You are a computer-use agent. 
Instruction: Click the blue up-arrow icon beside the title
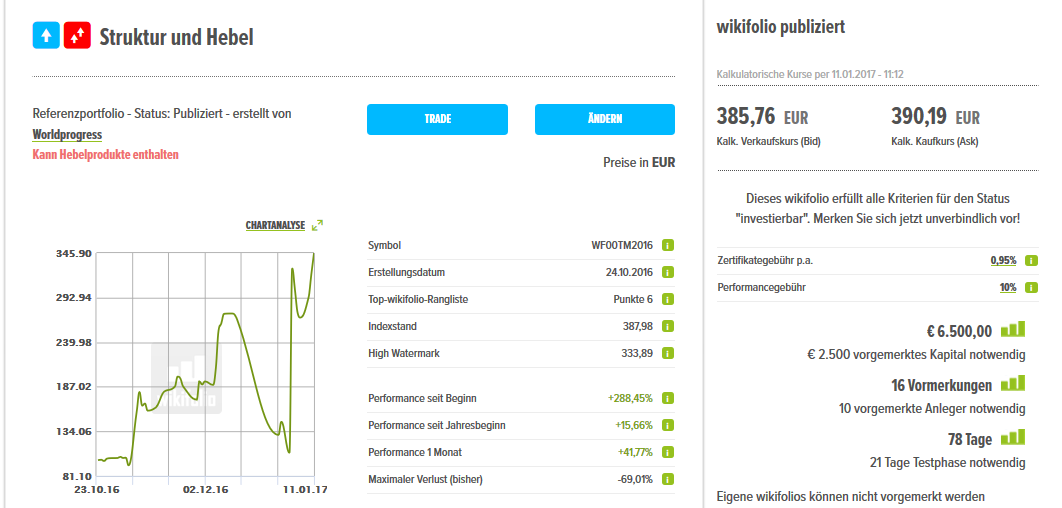point(46,37)
